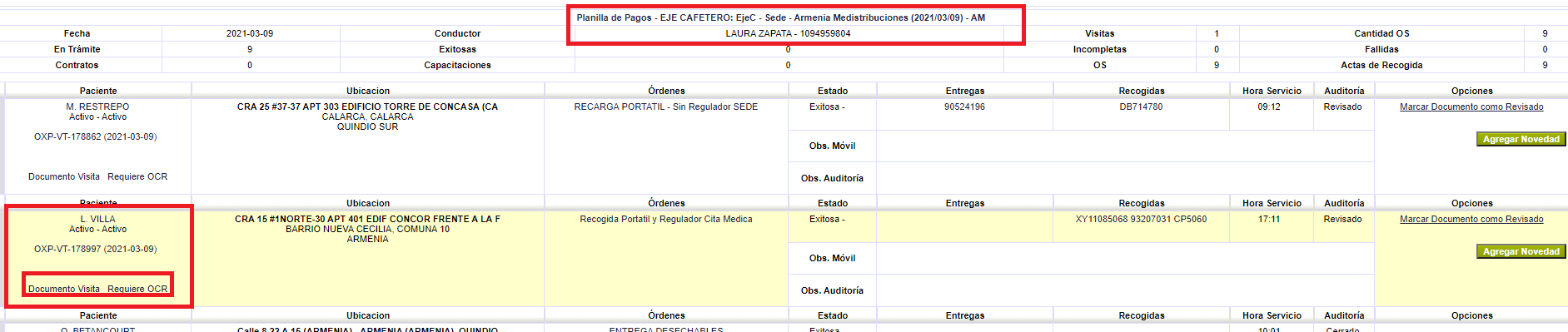The image size is (1568, 332).
Task: Select patient name M. RESTREPO
Action: 98,107
